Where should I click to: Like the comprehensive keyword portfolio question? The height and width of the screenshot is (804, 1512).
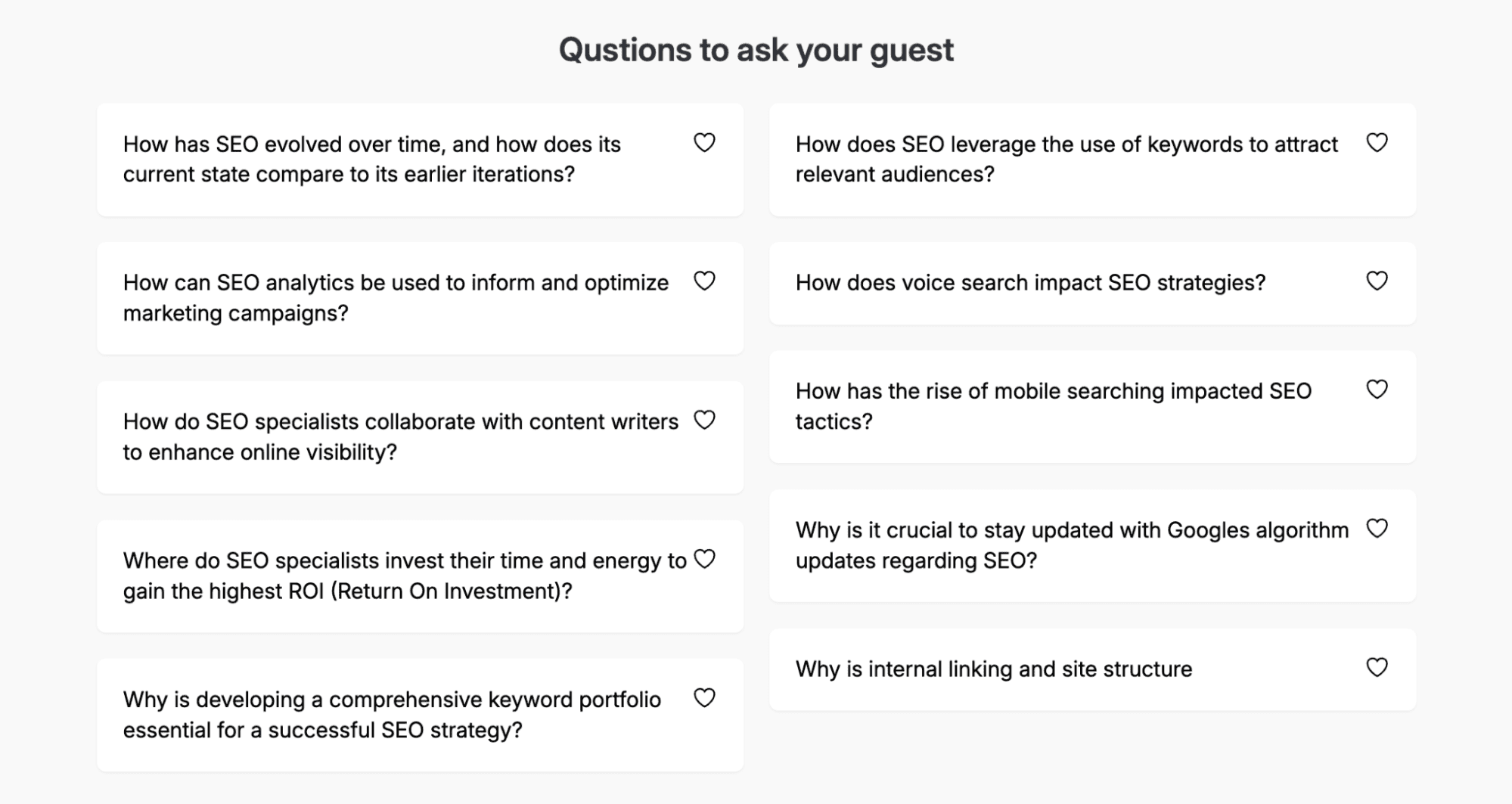click(x=704, y=697)
